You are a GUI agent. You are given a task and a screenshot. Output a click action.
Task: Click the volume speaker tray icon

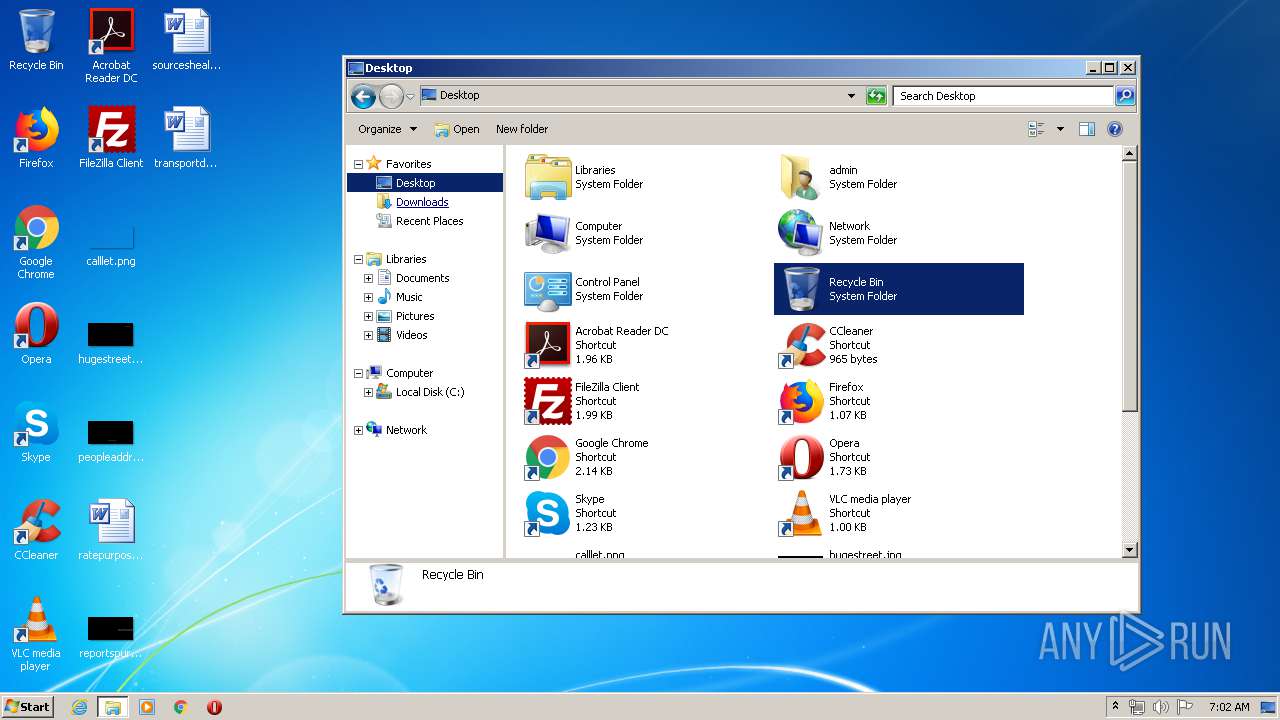pyautogui.click(x=1161, y=707)
